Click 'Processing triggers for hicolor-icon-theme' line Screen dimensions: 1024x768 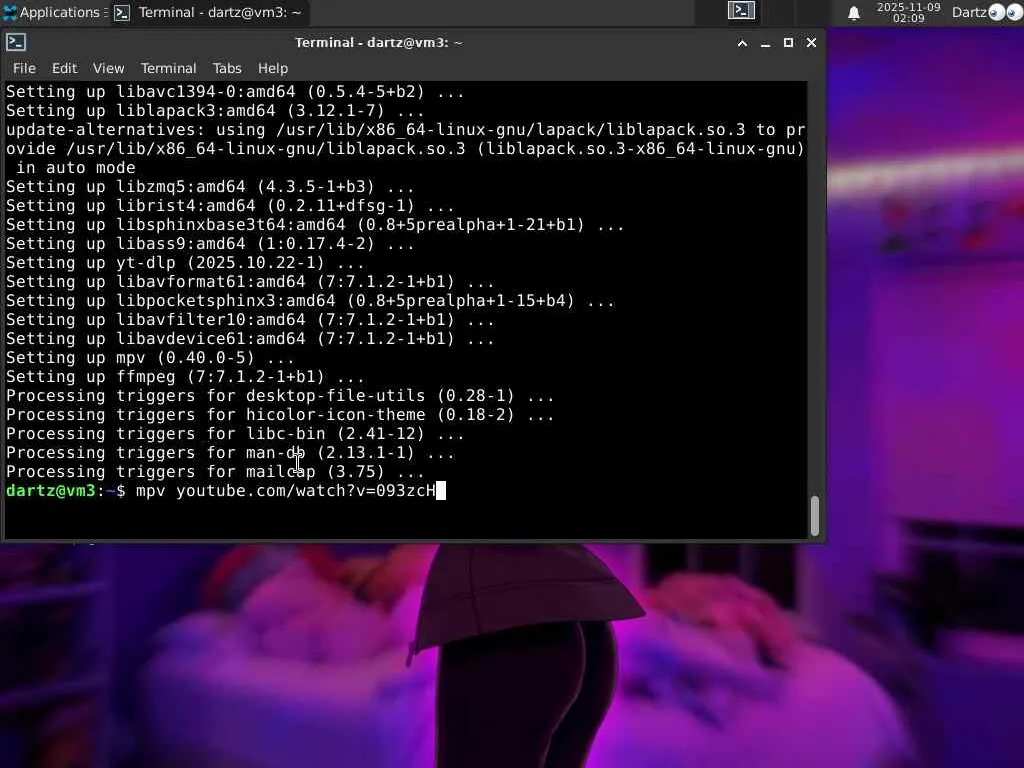point(280,415)
